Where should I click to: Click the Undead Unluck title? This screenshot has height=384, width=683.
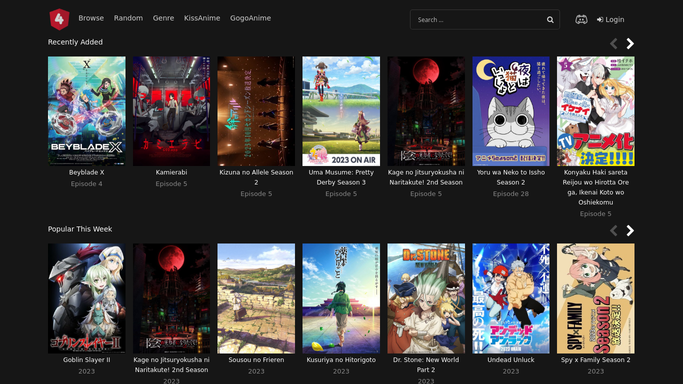click(x=511, y=360)
